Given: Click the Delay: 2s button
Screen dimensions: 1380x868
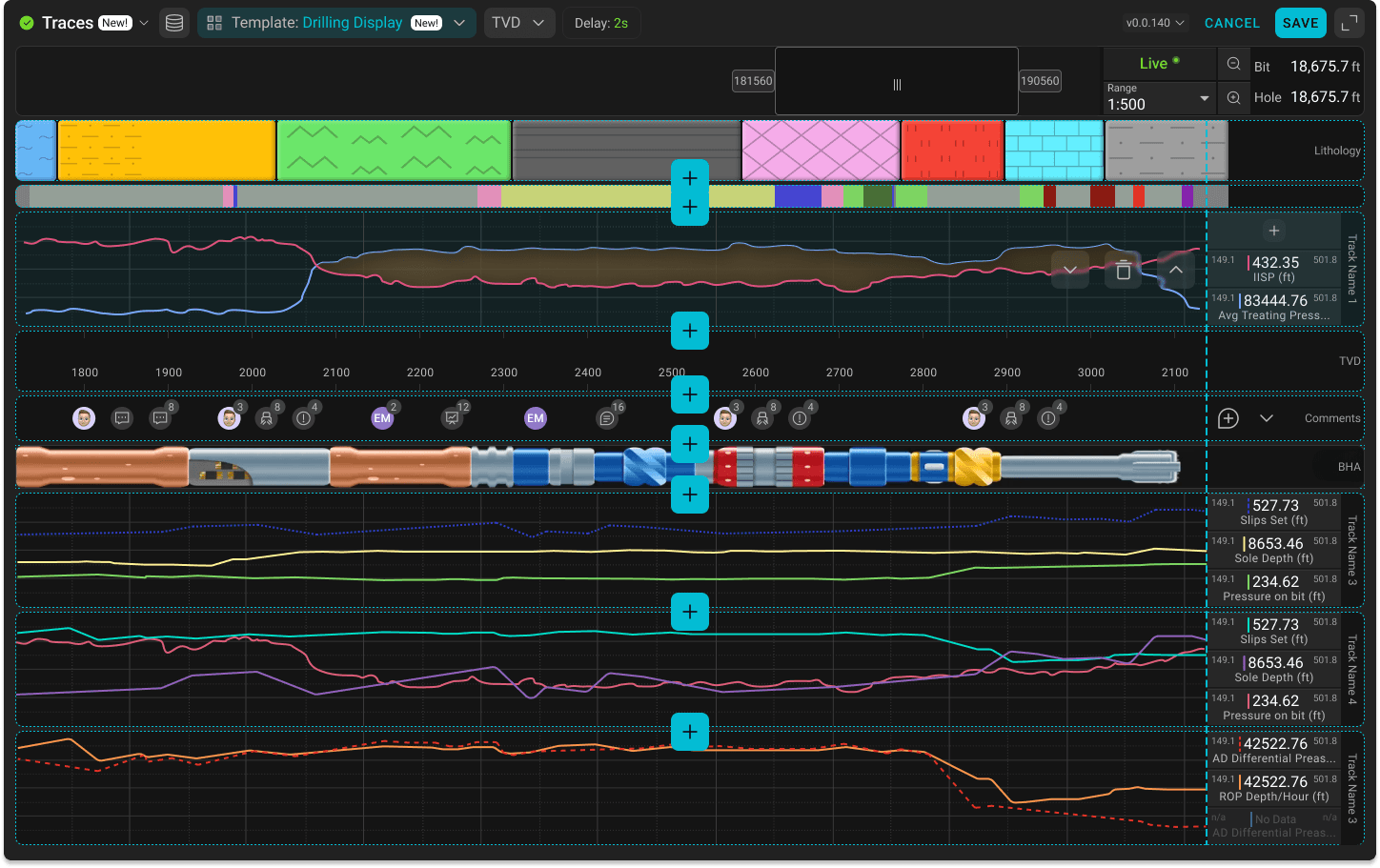Looking at the screenshot, I should (601, 23).
